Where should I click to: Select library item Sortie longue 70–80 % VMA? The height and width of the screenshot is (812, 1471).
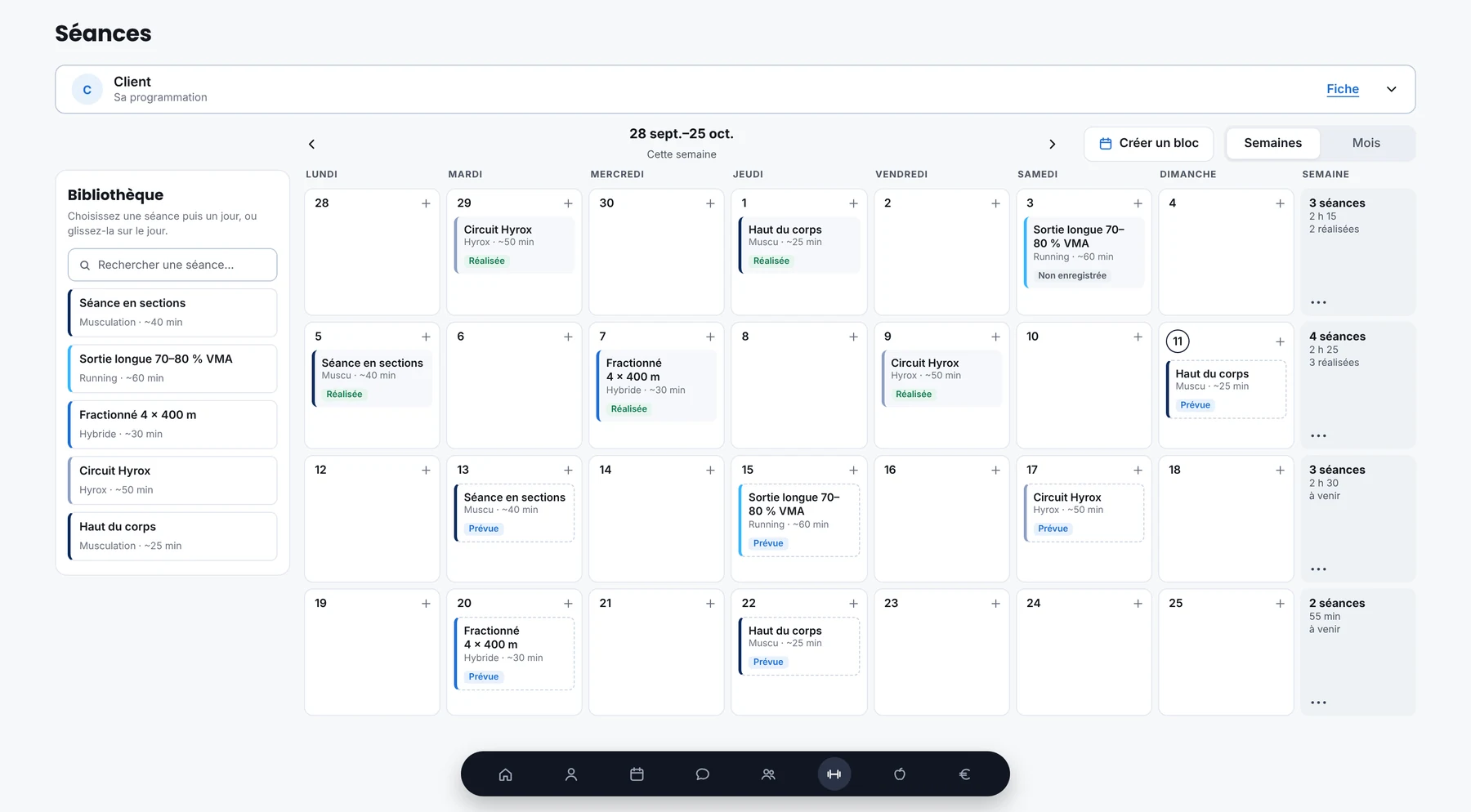click(x=172, y=368)
